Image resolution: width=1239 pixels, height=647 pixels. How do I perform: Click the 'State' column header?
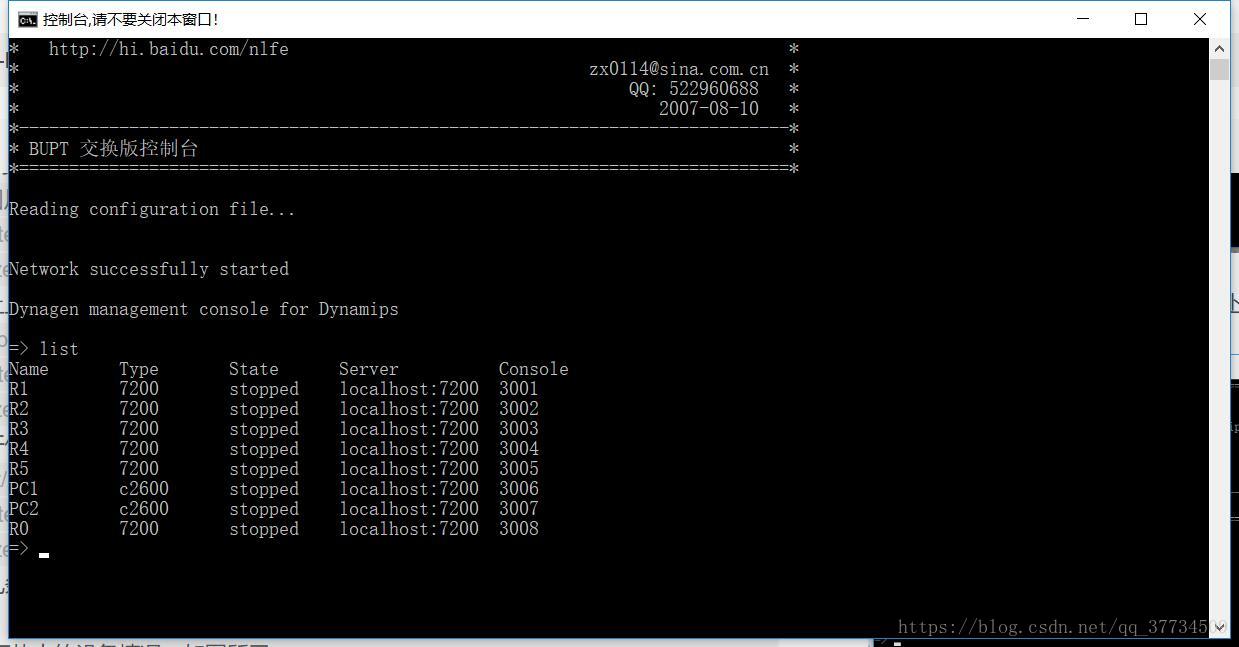(254, 369)
